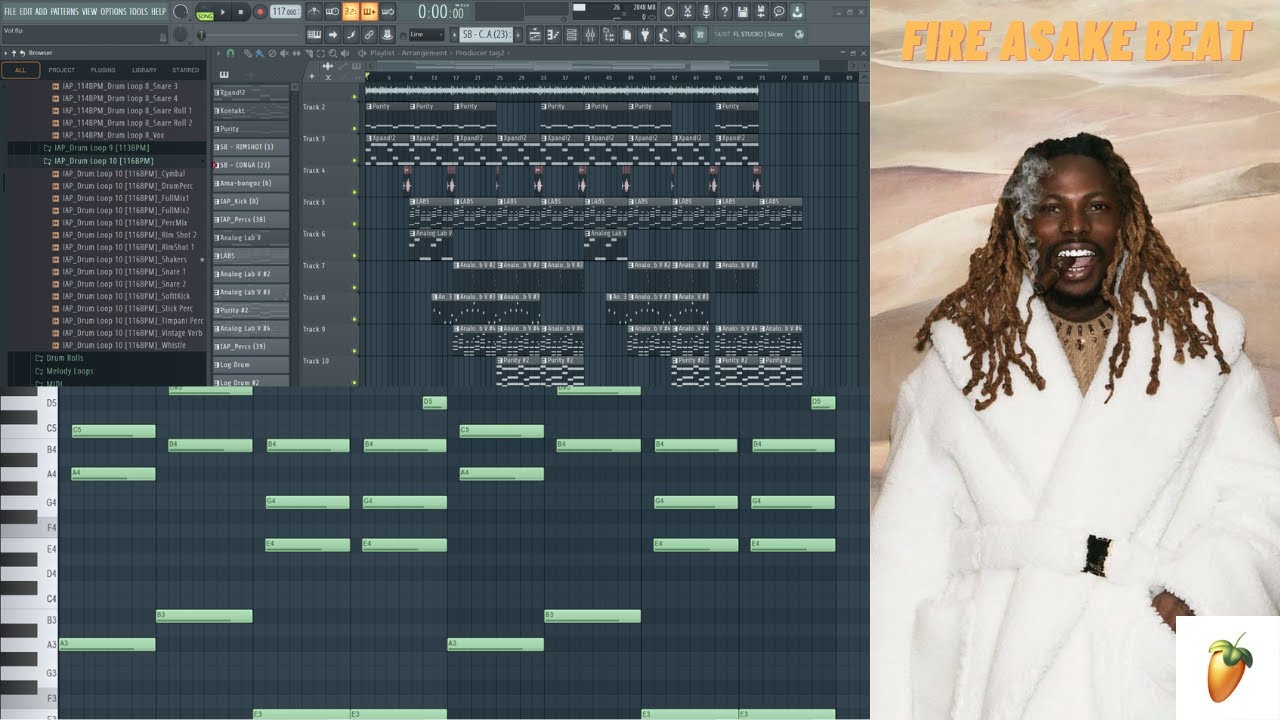Toggle the Song/Pattern mode switch

[x=205, y=14]
